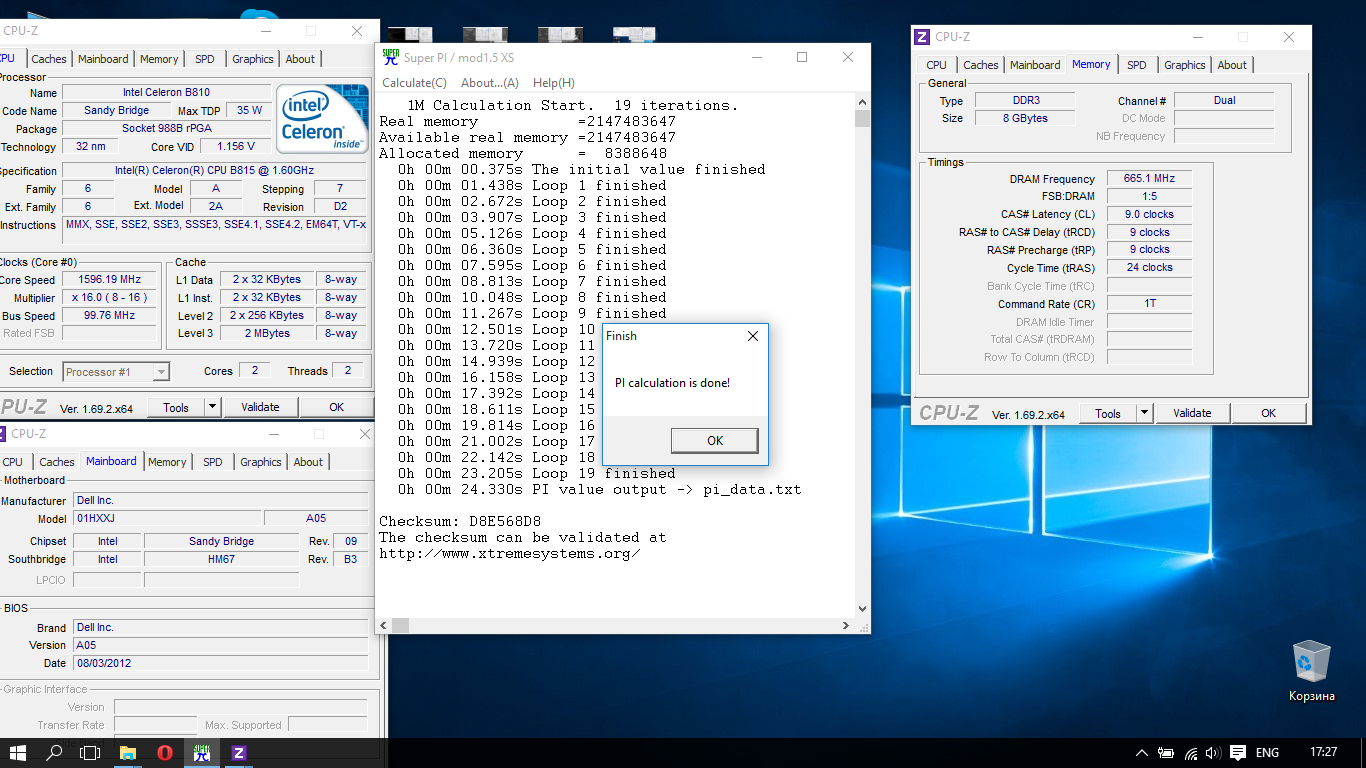Click the memory Type field DDR3
1366x768 pixels.
[1024, 101]
